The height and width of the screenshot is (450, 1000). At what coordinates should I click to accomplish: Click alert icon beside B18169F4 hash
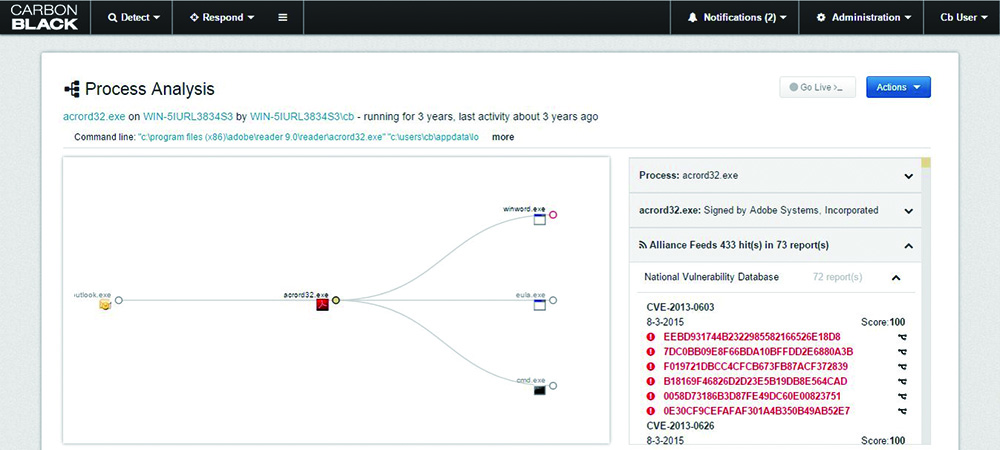coord(651,381)
